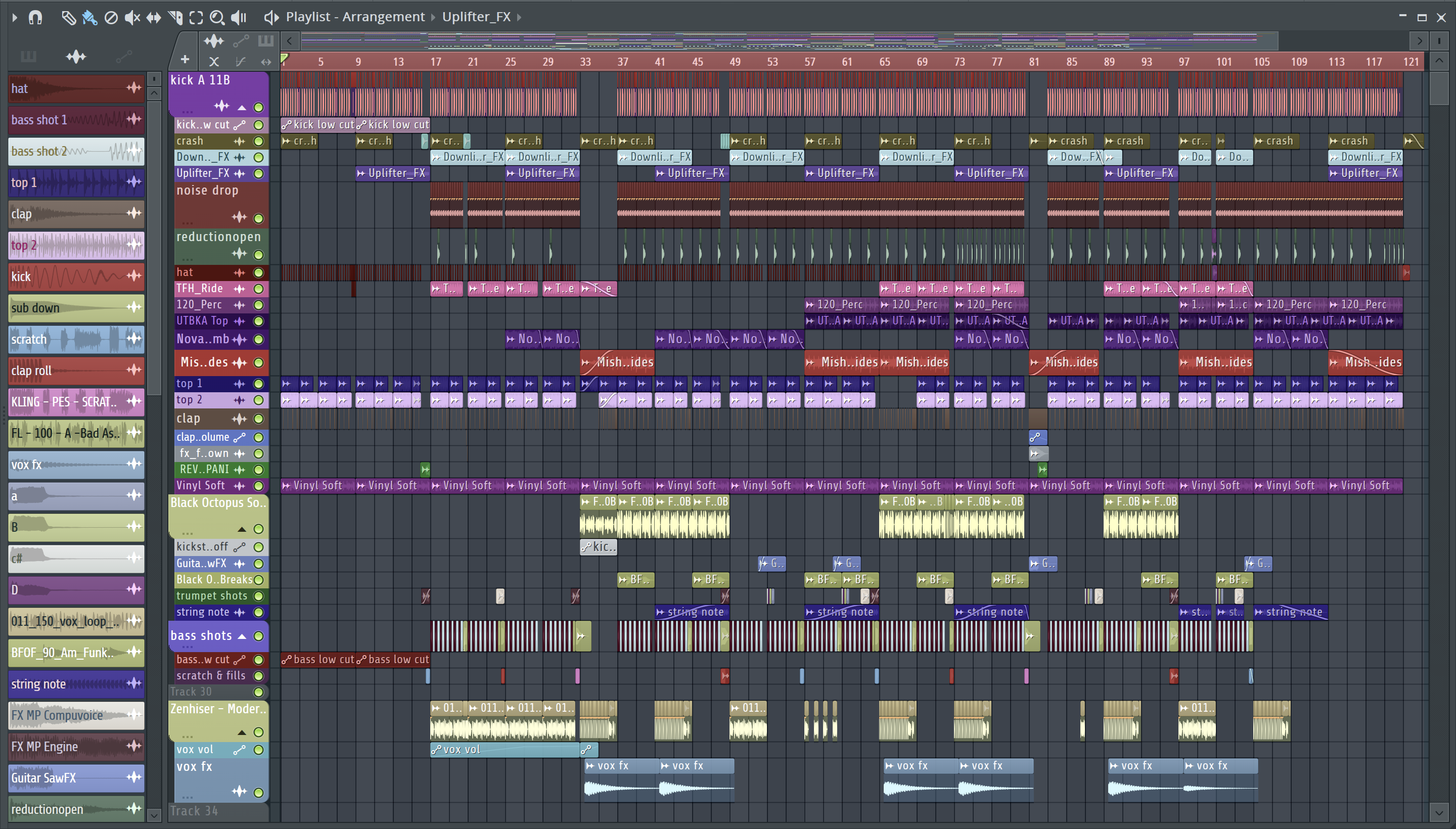
Task: Mute the noise drop track
Action: pyautogui.click(x=258, y=218)
